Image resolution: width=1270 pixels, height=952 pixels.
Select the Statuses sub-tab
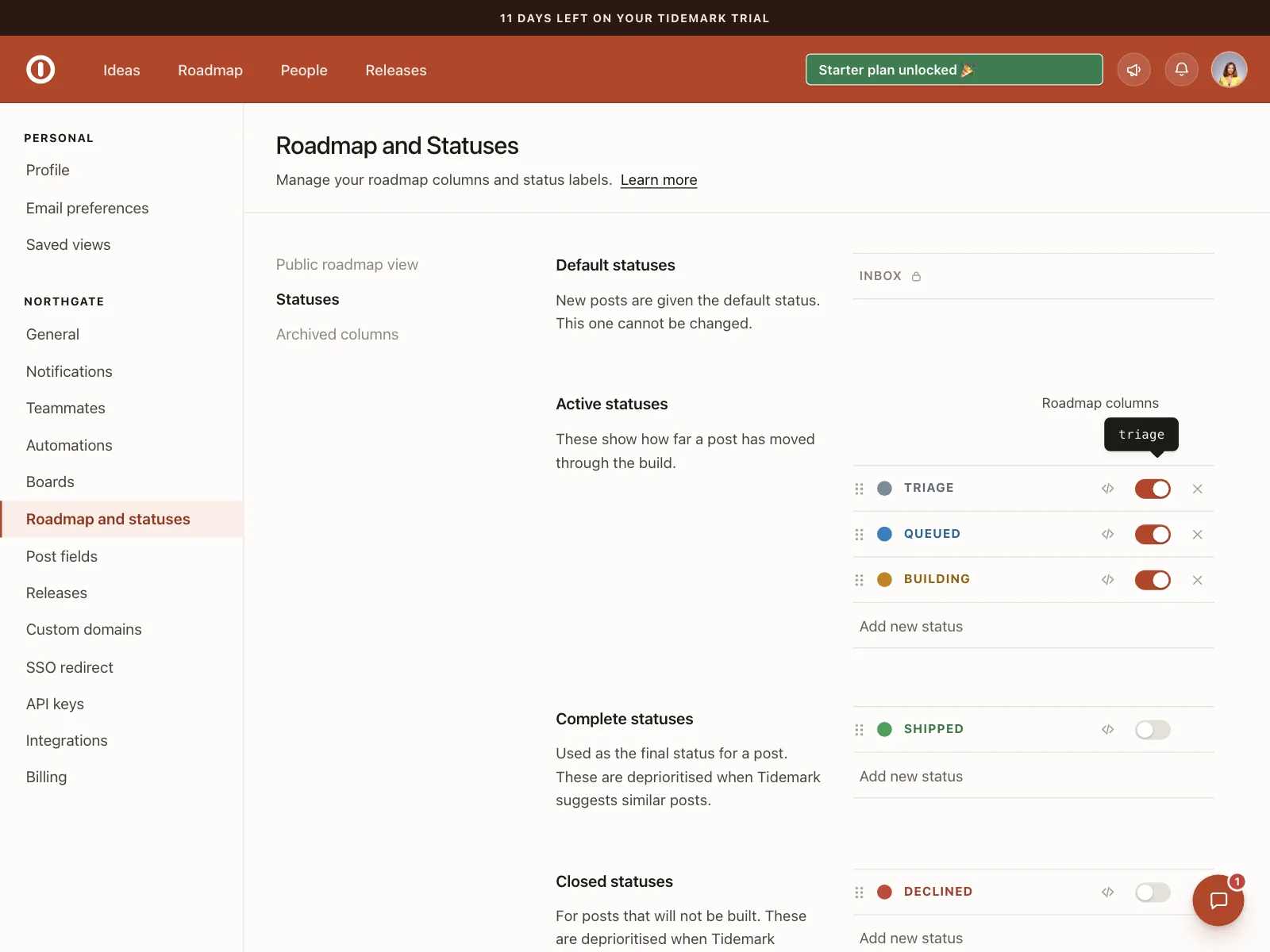click(x=307, y=300)
